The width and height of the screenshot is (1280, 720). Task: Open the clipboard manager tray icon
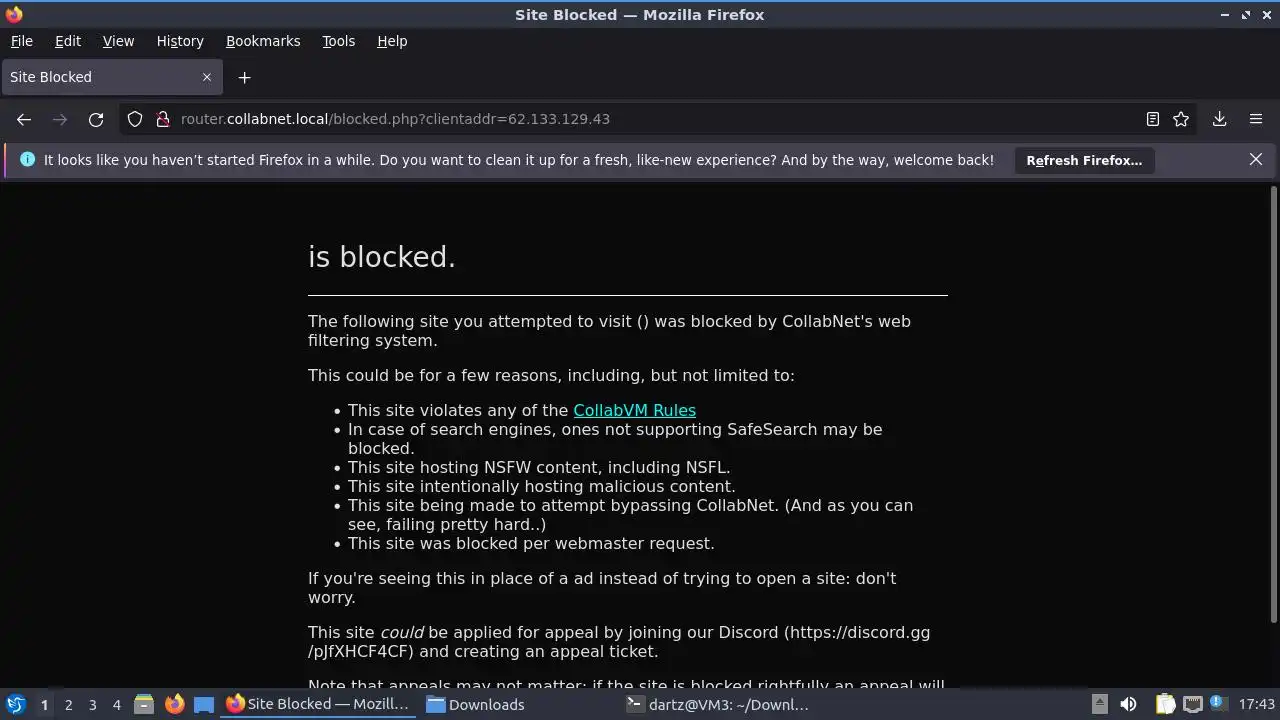pyautogui.click(x=1165, y=704)
